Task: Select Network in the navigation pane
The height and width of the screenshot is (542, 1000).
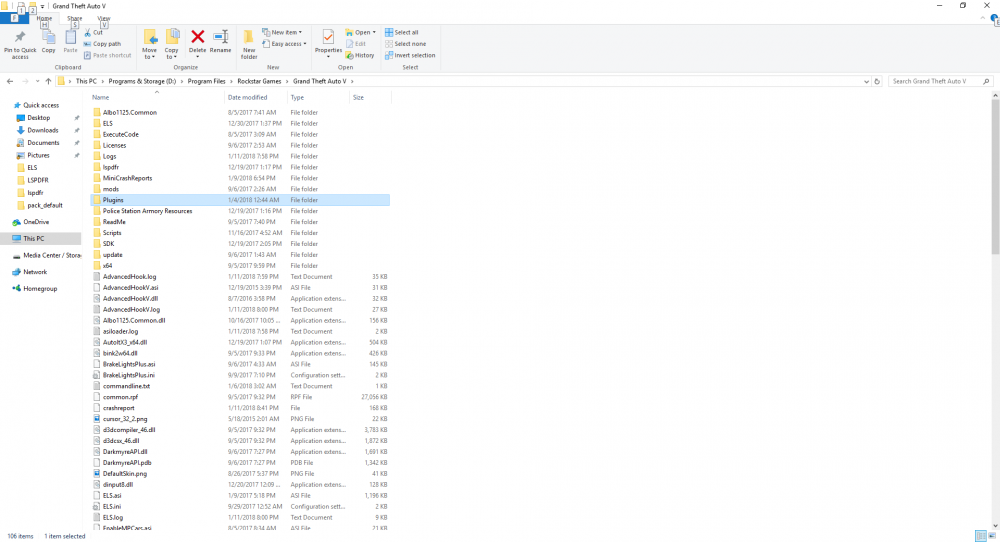Action: point(35,272)
